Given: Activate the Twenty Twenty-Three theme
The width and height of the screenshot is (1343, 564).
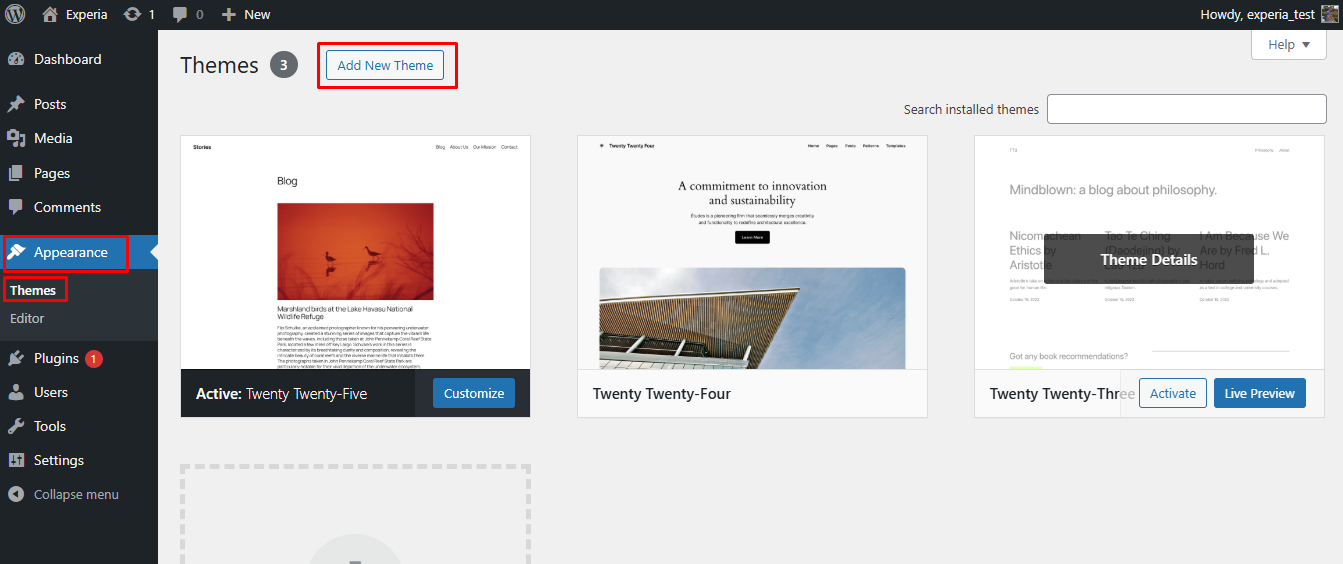Looking at the screenshot, I should click(x=1173, y=393).
